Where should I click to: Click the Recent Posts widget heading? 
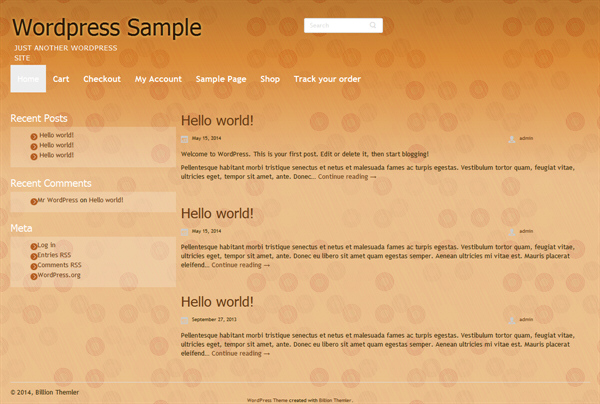pyautogui.click(x=39, y=119)
